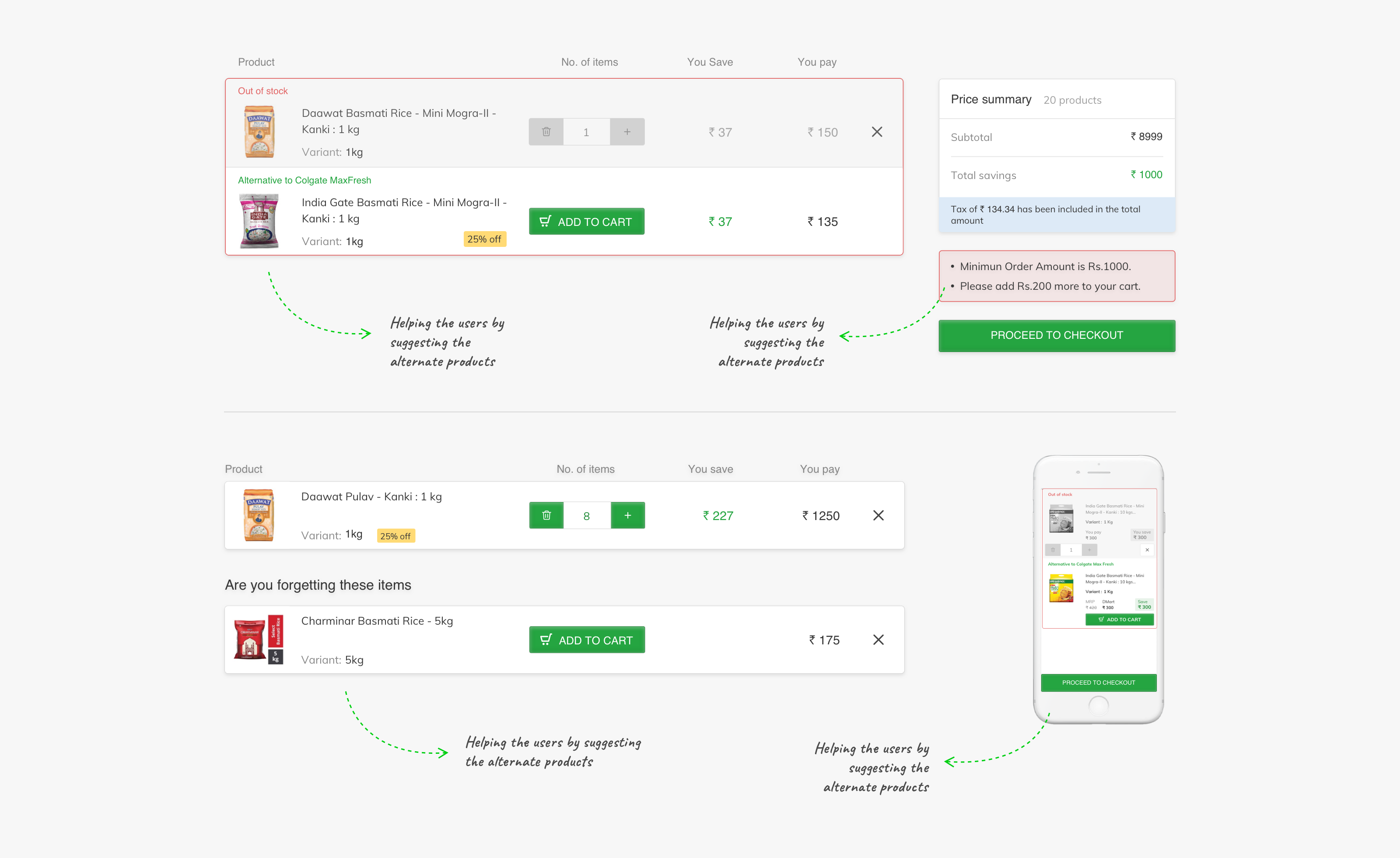The image size is (1400, 858).
Task: Click trash icon for Daawat Basmati Rice row
Action: coord(546,132)
